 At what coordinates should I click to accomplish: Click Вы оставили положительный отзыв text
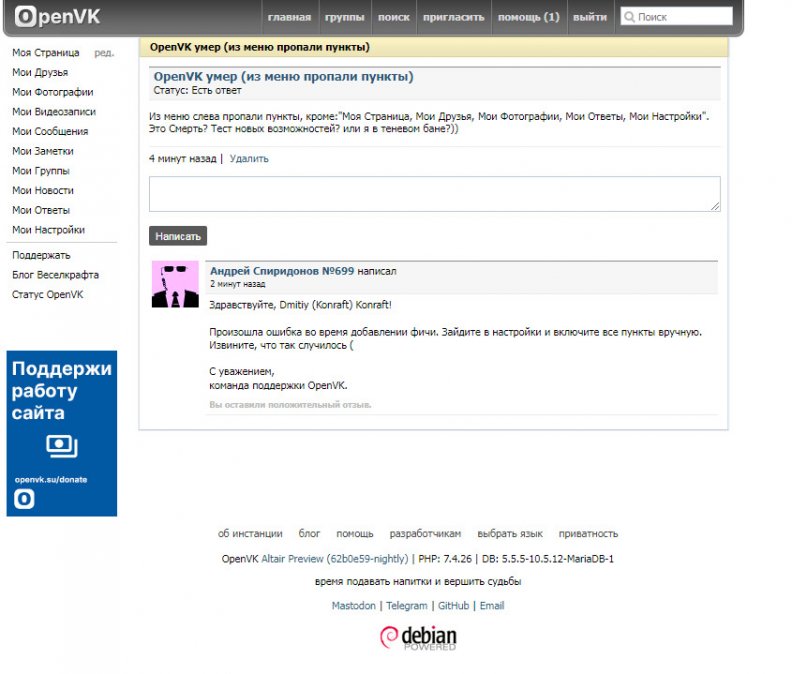[x=290, y=405]
